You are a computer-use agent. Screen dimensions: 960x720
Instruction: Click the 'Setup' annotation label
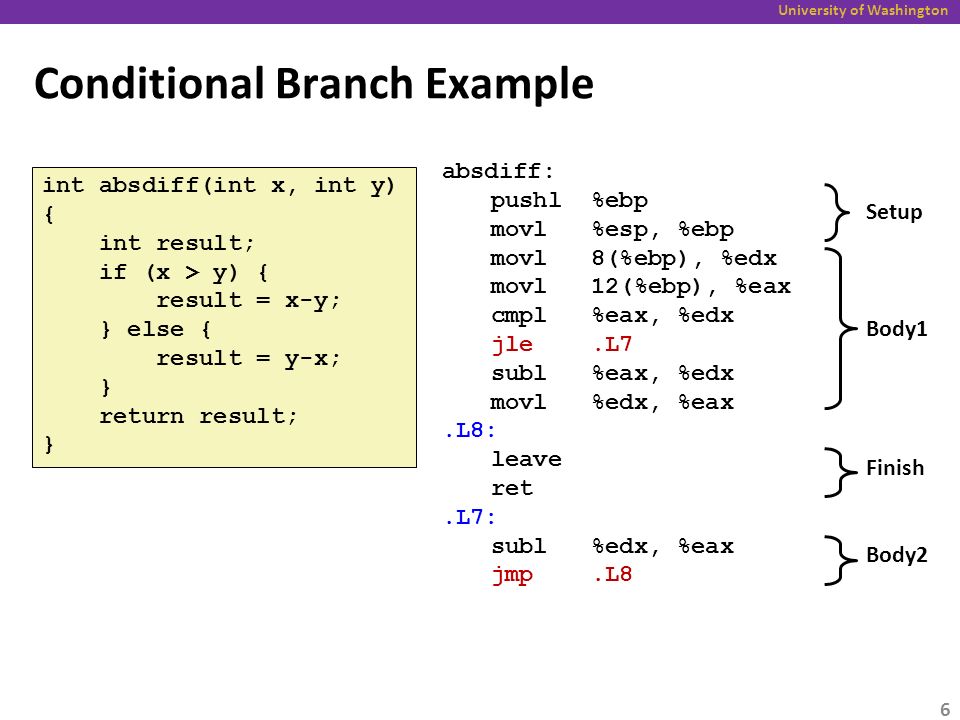(894, 212)
